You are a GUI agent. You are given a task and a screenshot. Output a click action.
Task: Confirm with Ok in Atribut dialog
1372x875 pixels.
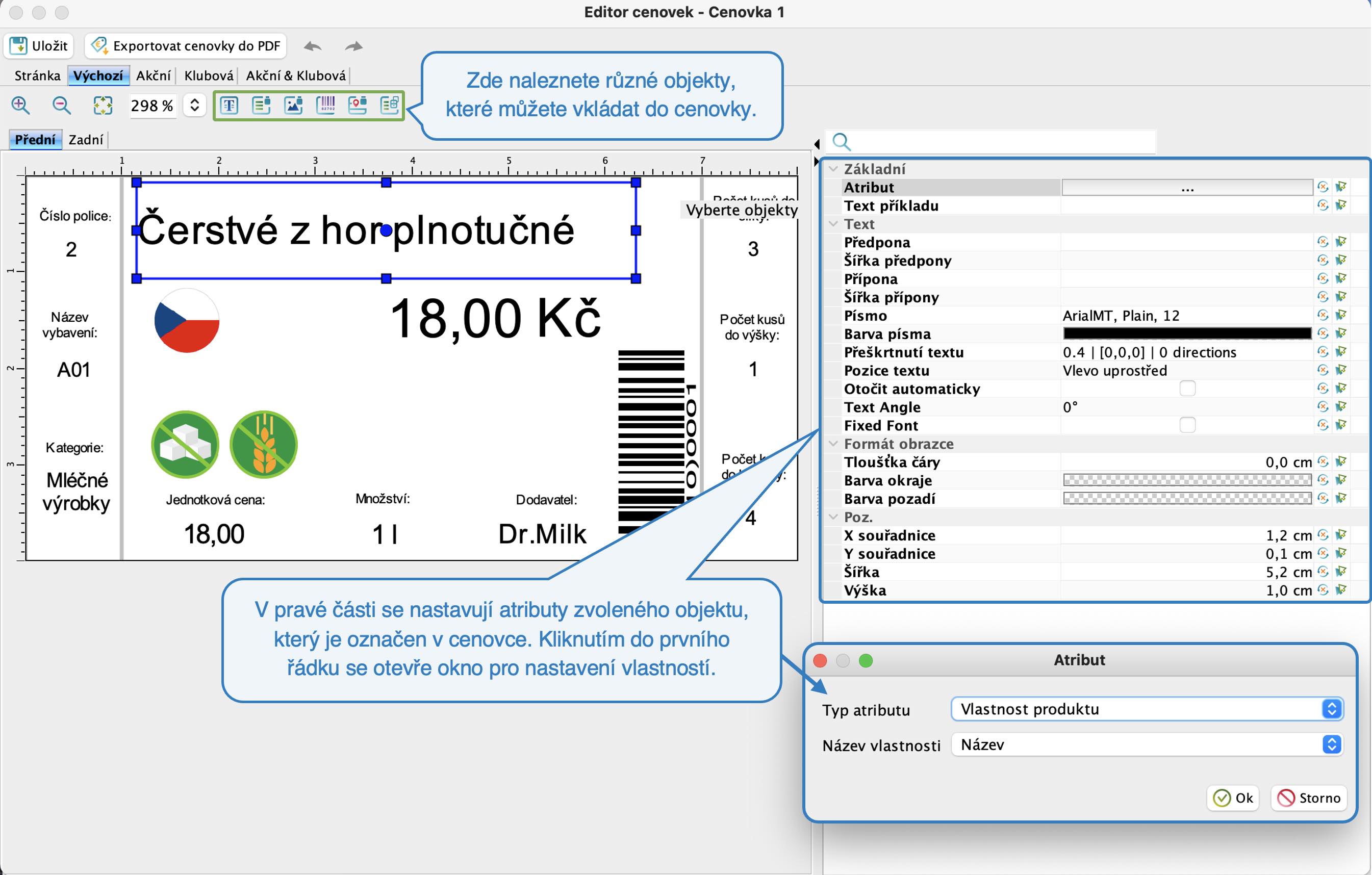pyautogui.click(x=1233, y=797)
